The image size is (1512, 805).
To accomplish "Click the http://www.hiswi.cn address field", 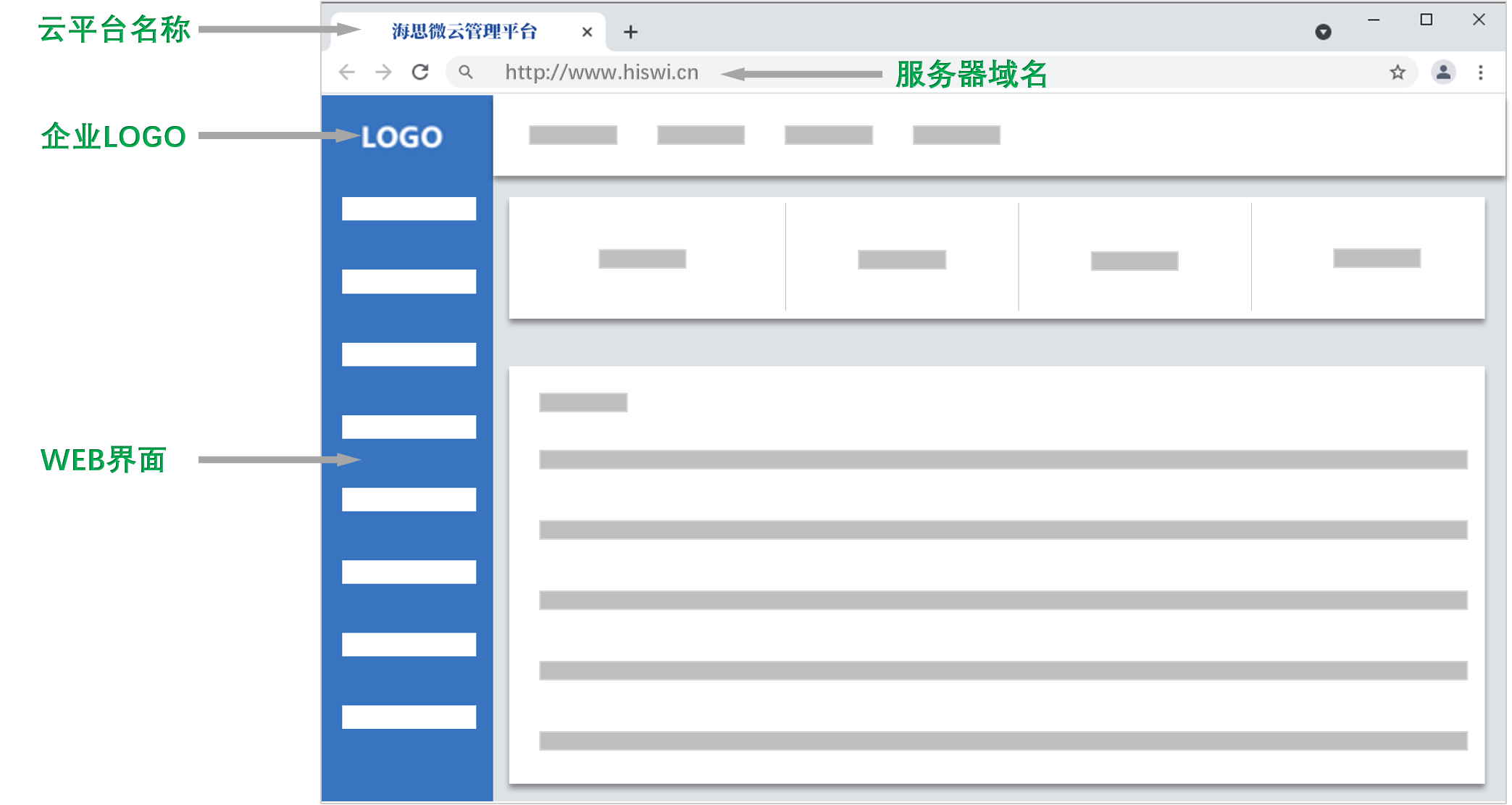I will tap(601, 72).
